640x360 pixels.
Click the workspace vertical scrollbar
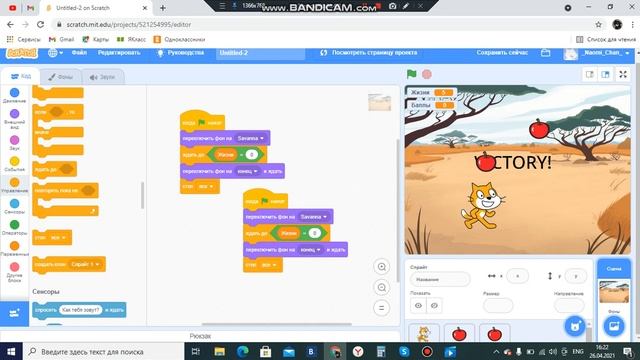[398, 210]
